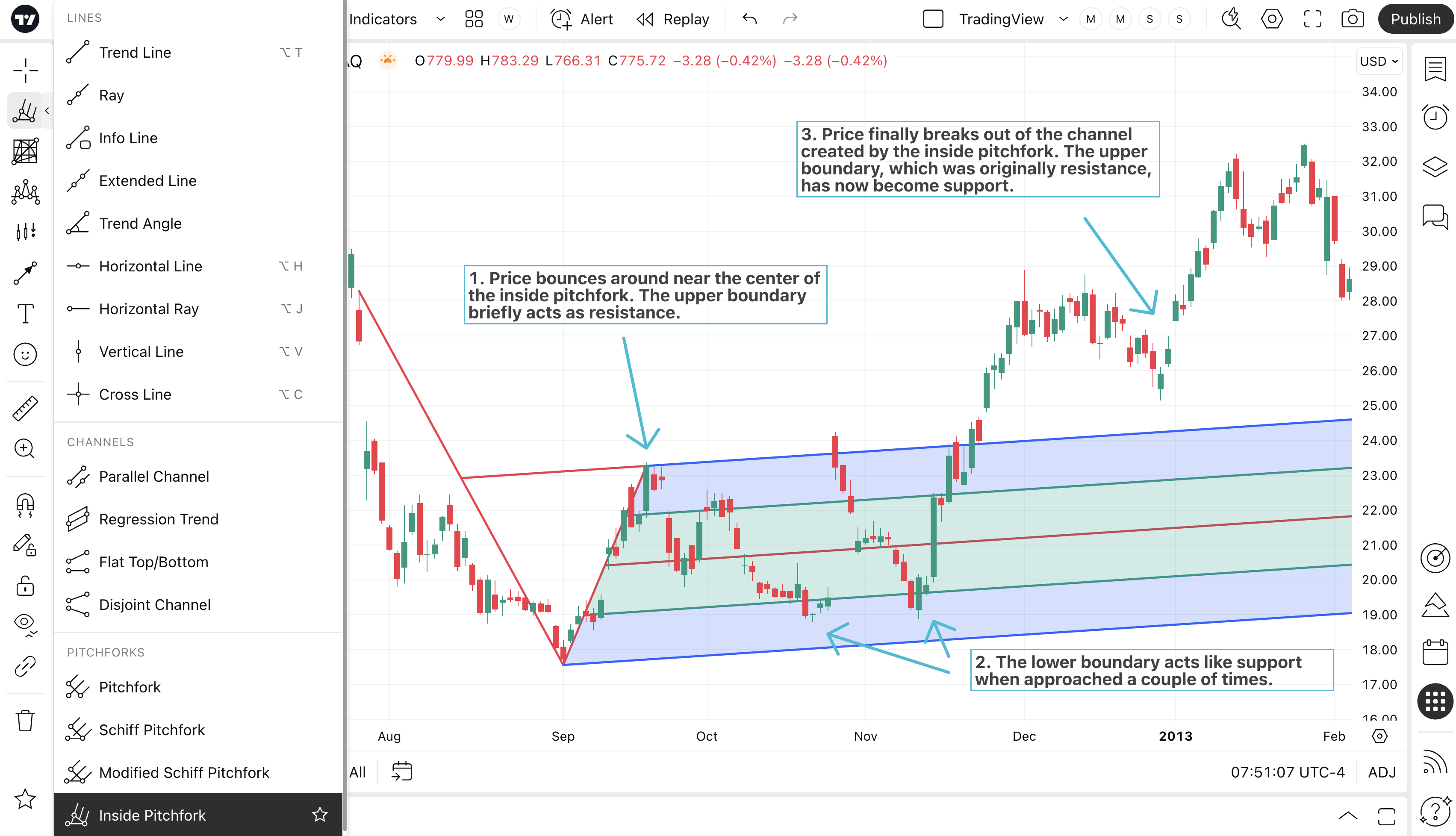Click the Text tool icon

(x=25, y=314)
